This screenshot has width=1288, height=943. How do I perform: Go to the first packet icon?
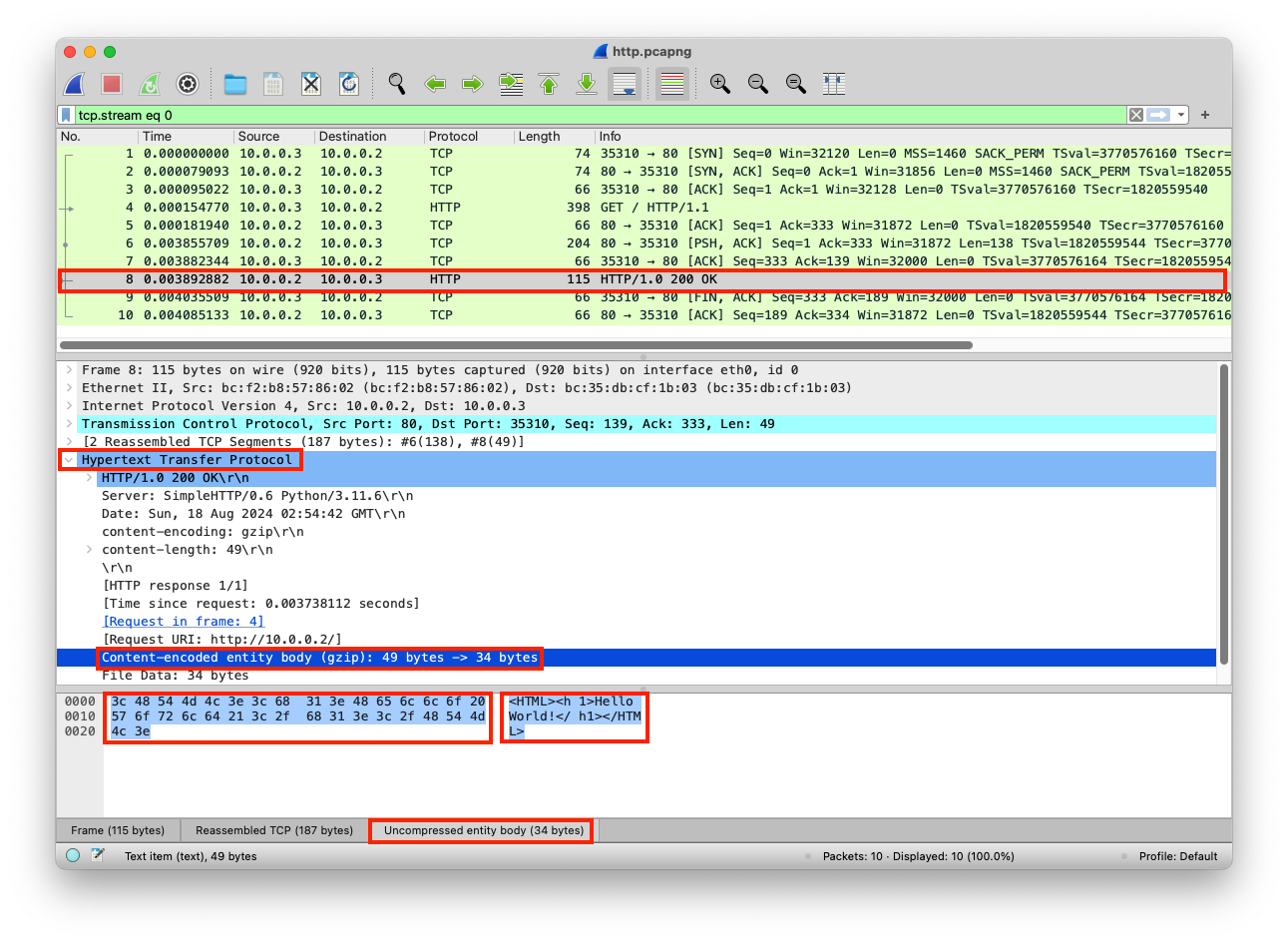549,85
